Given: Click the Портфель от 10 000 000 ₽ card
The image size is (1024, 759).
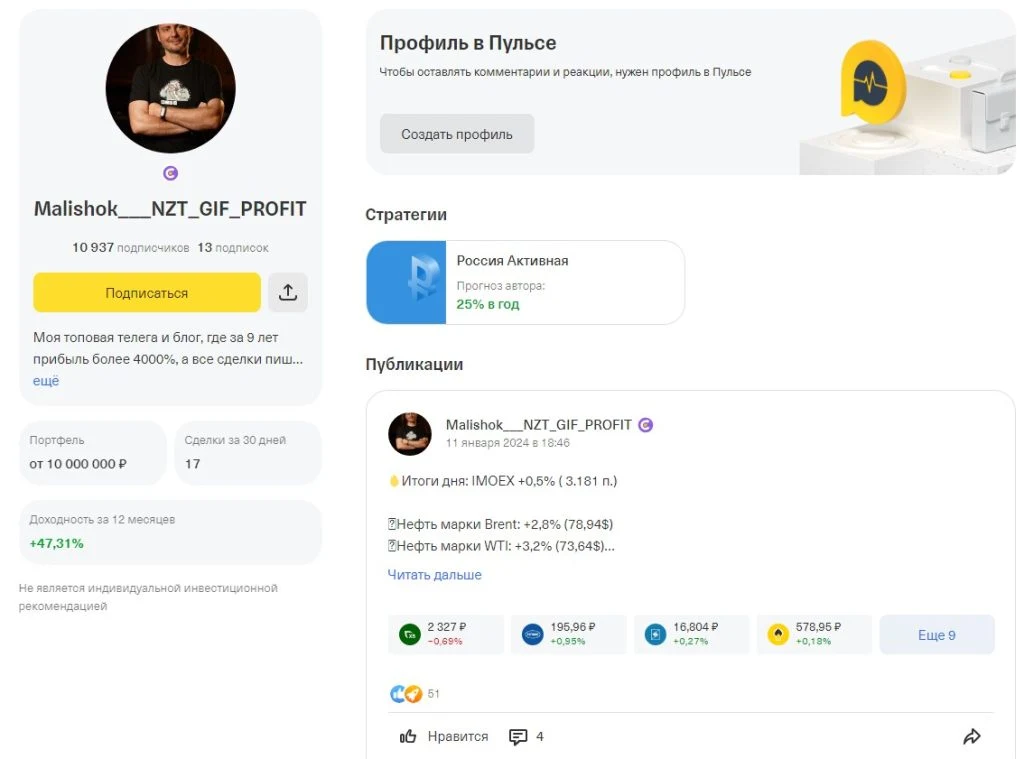Looking at the screenshot, I should point(93,453).
